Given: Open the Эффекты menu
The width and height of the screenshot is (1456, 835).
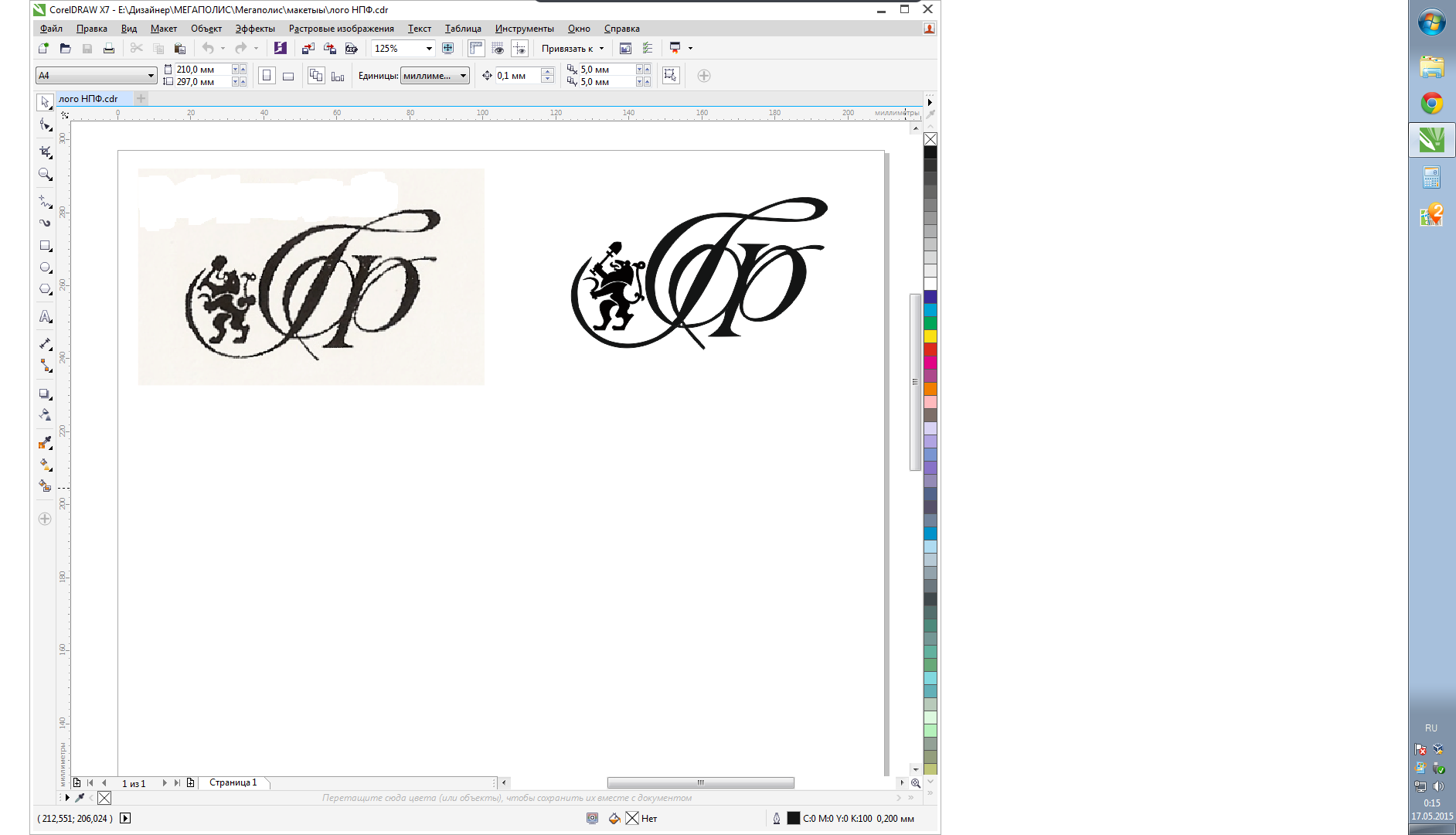Looking at the screenshot, I should click(x=255, y=29).
